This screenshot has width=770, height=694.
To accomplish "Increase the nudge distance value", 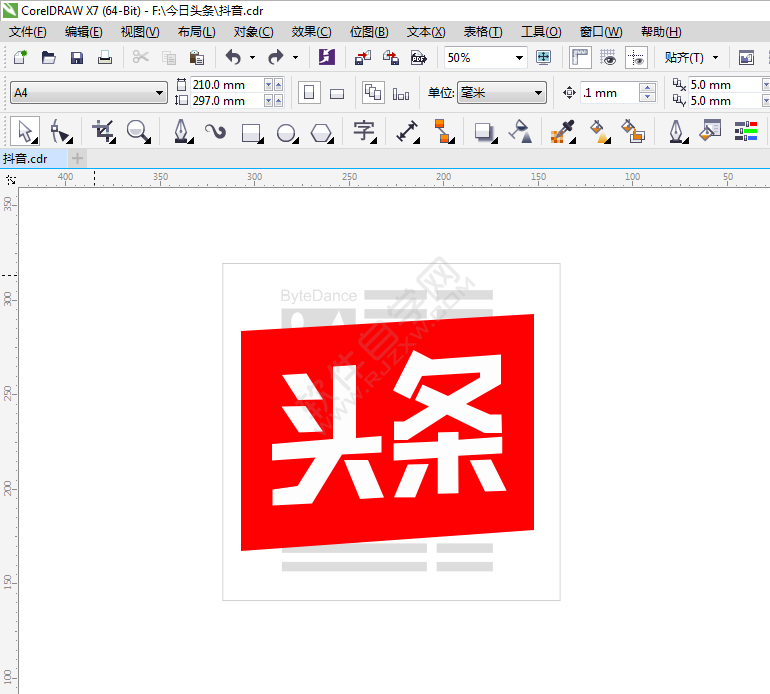I will tap(648, 87).
